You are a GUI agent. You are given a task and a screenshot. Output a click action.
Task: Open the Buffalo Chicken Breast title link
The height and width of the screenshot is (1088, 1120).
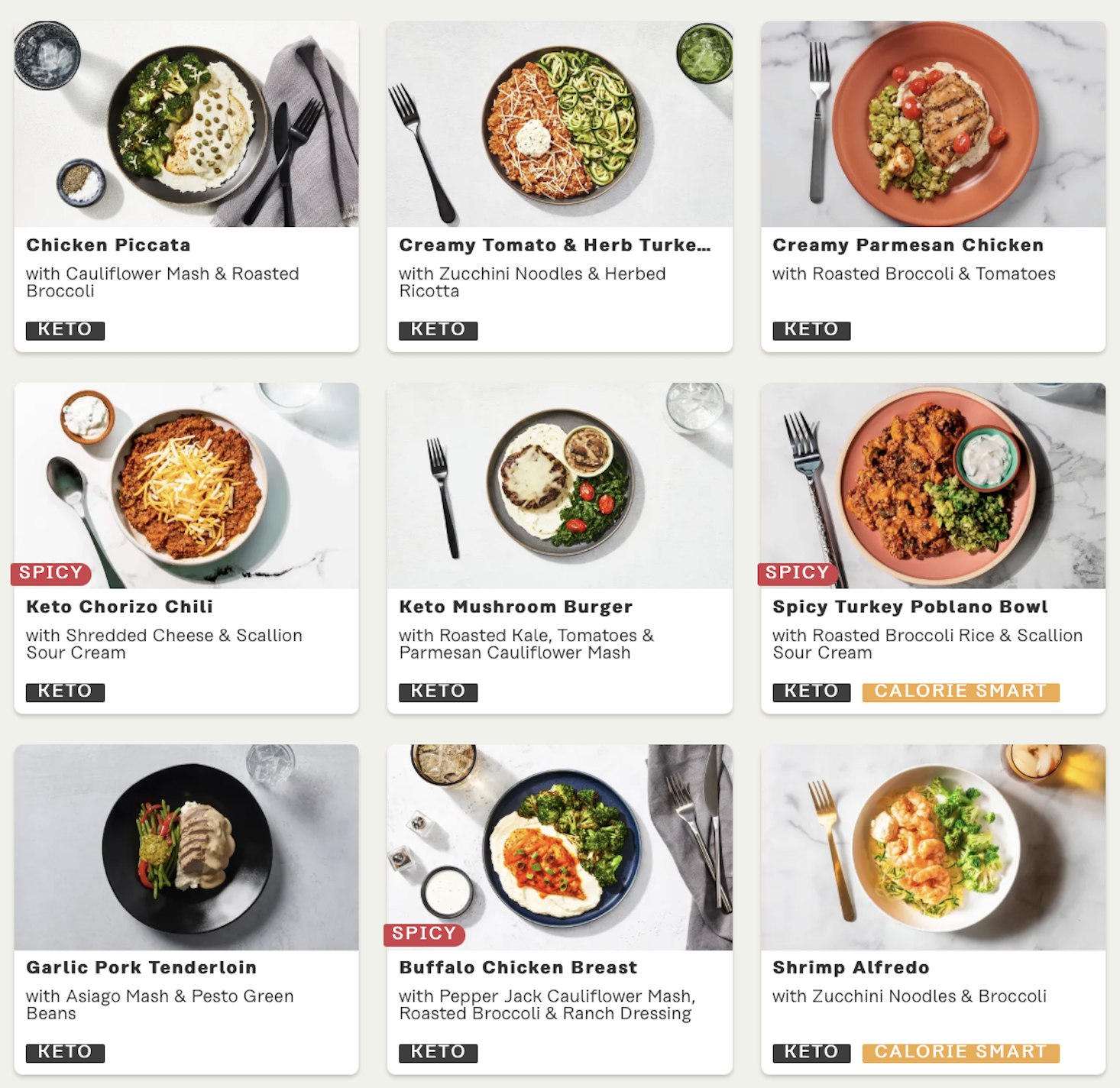[x=518, y=967]
